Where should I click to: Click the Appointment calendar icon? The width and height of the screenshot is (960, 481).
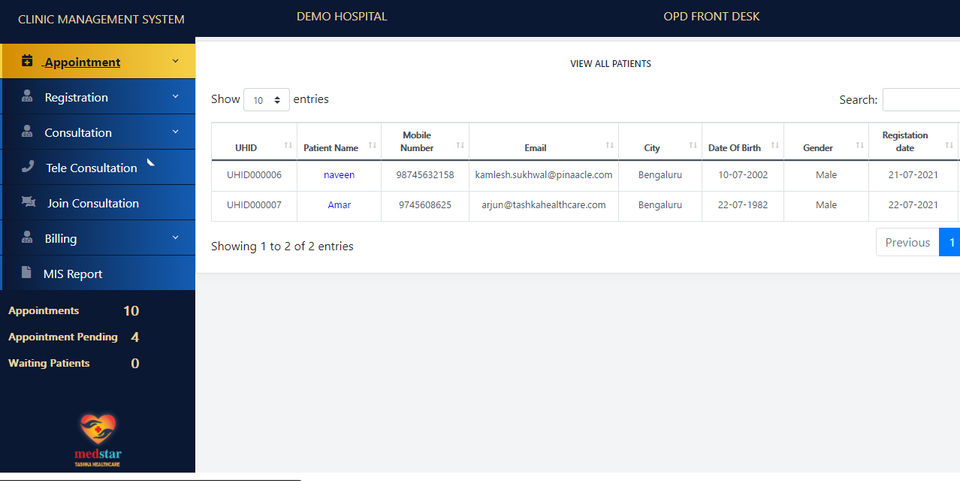(x=27, y=61)
